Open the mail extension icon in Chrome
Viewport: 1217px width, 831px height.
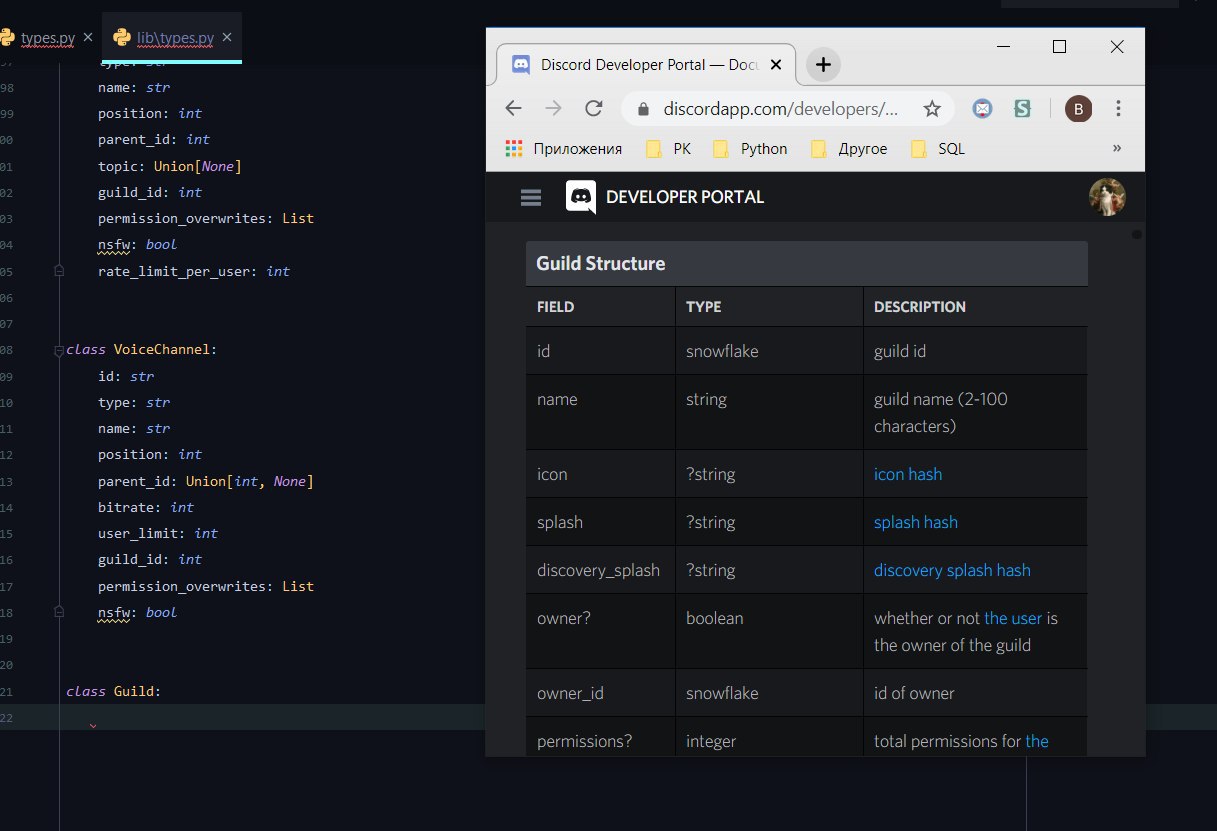click(x=983, y=108)
